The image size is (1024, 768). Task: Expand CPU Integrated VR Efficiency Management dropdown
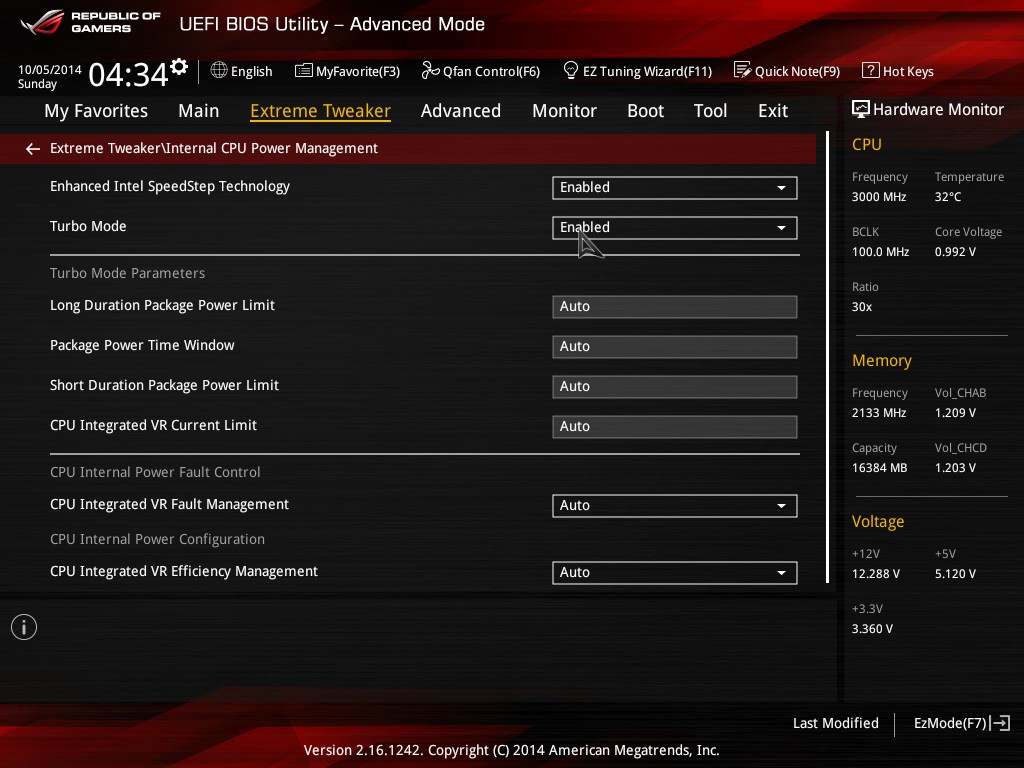(x=674, y=573)
